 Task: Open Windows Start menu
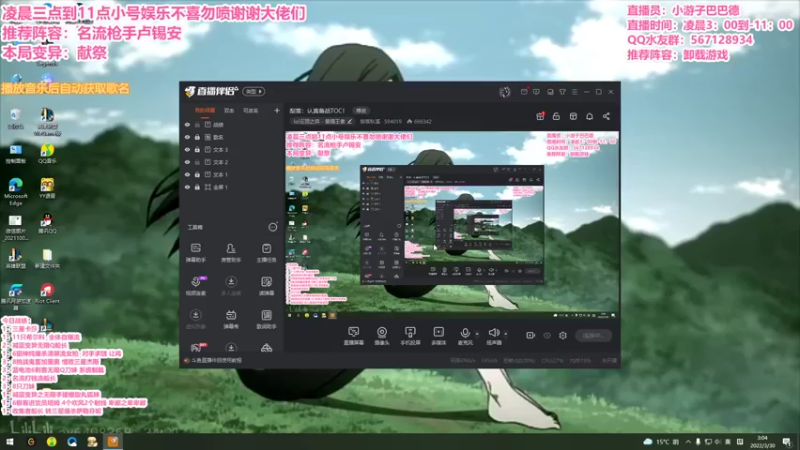(10, 442)
